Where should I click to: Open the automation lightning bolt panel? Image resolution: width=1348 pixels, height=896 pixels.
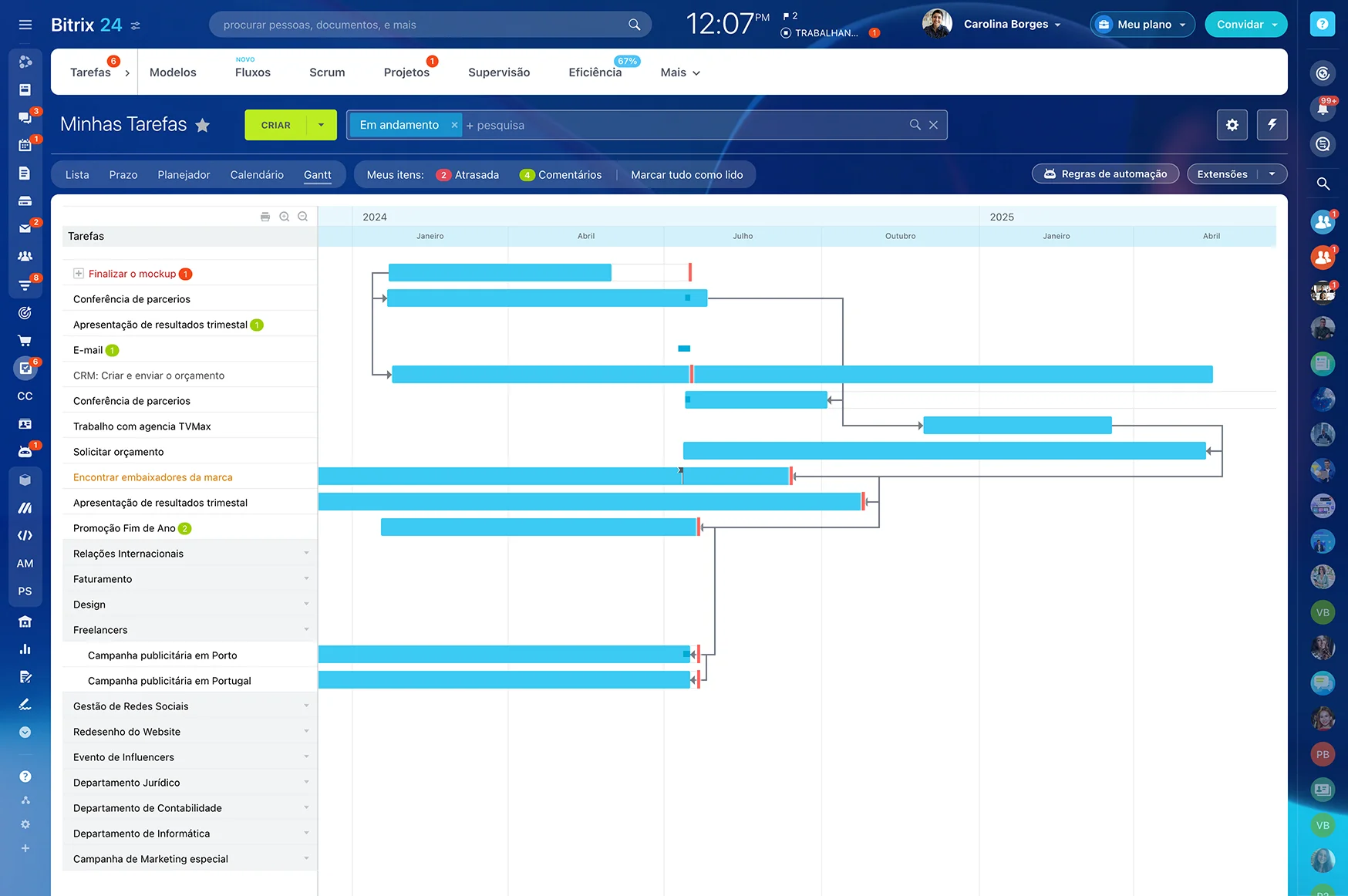[1272, 124]
